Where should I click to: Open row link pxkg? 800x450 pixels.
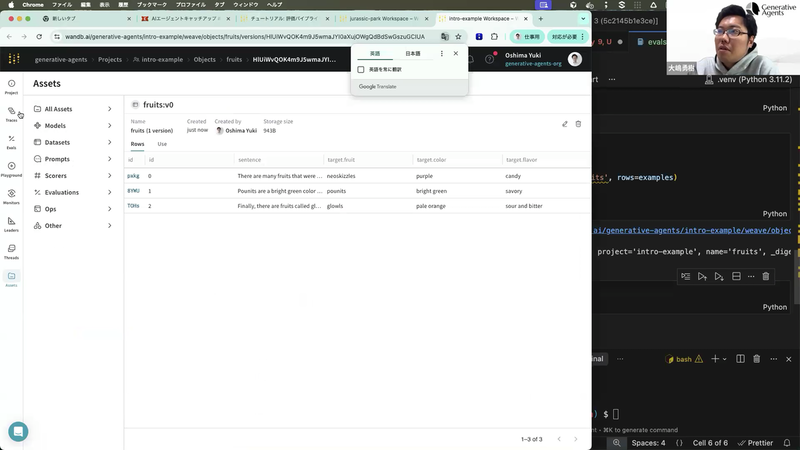(133, 176)
